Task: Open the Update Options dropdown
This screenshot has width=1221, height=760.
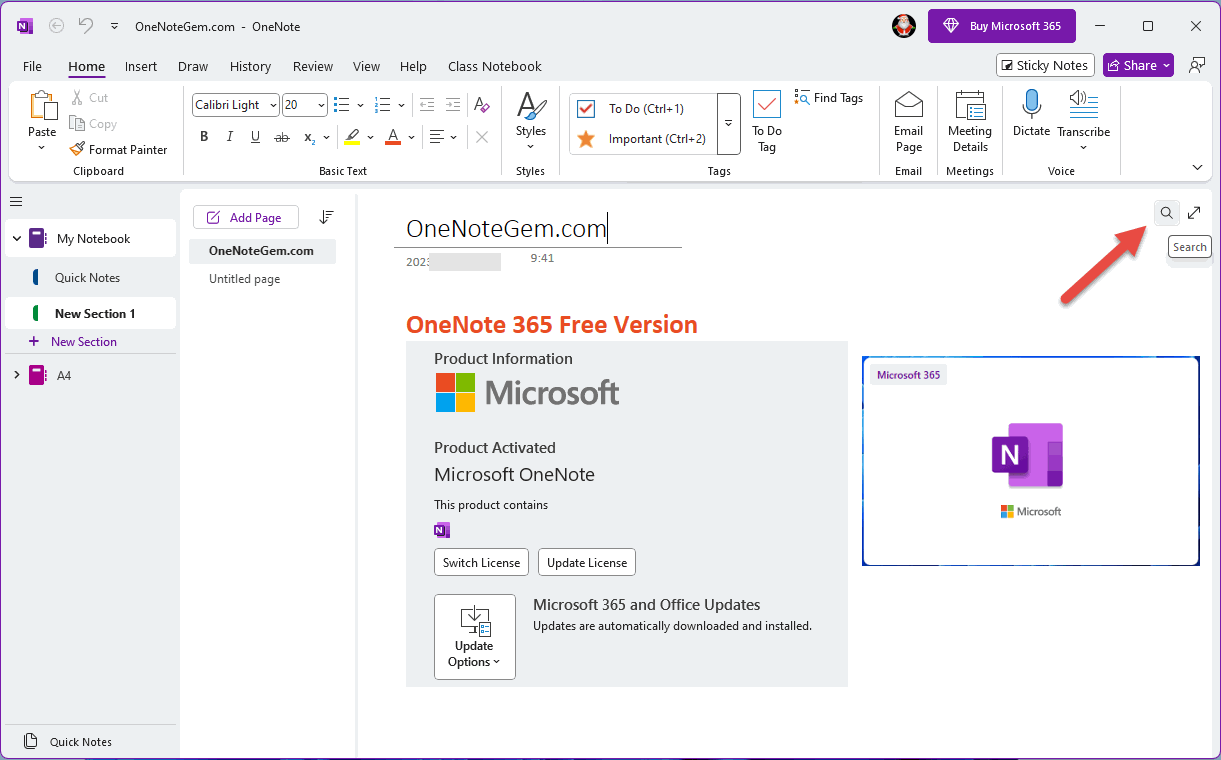Action: 474,637
